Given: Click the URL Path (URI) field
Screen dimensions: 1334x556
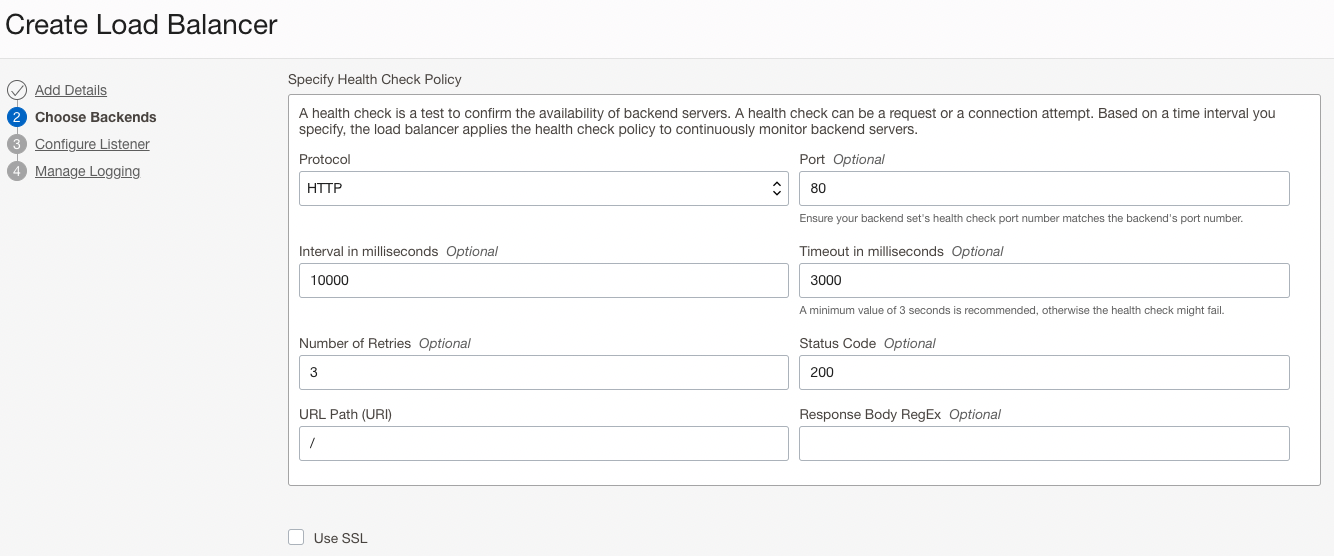Looking at the screenshot, I should (x=543, y=443).
